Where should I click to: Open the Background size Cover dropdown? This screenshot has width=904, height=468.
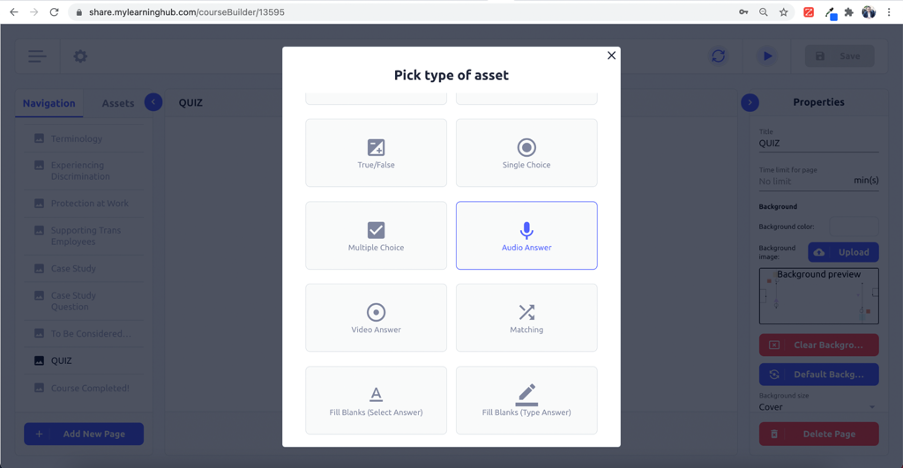point(819,407)
